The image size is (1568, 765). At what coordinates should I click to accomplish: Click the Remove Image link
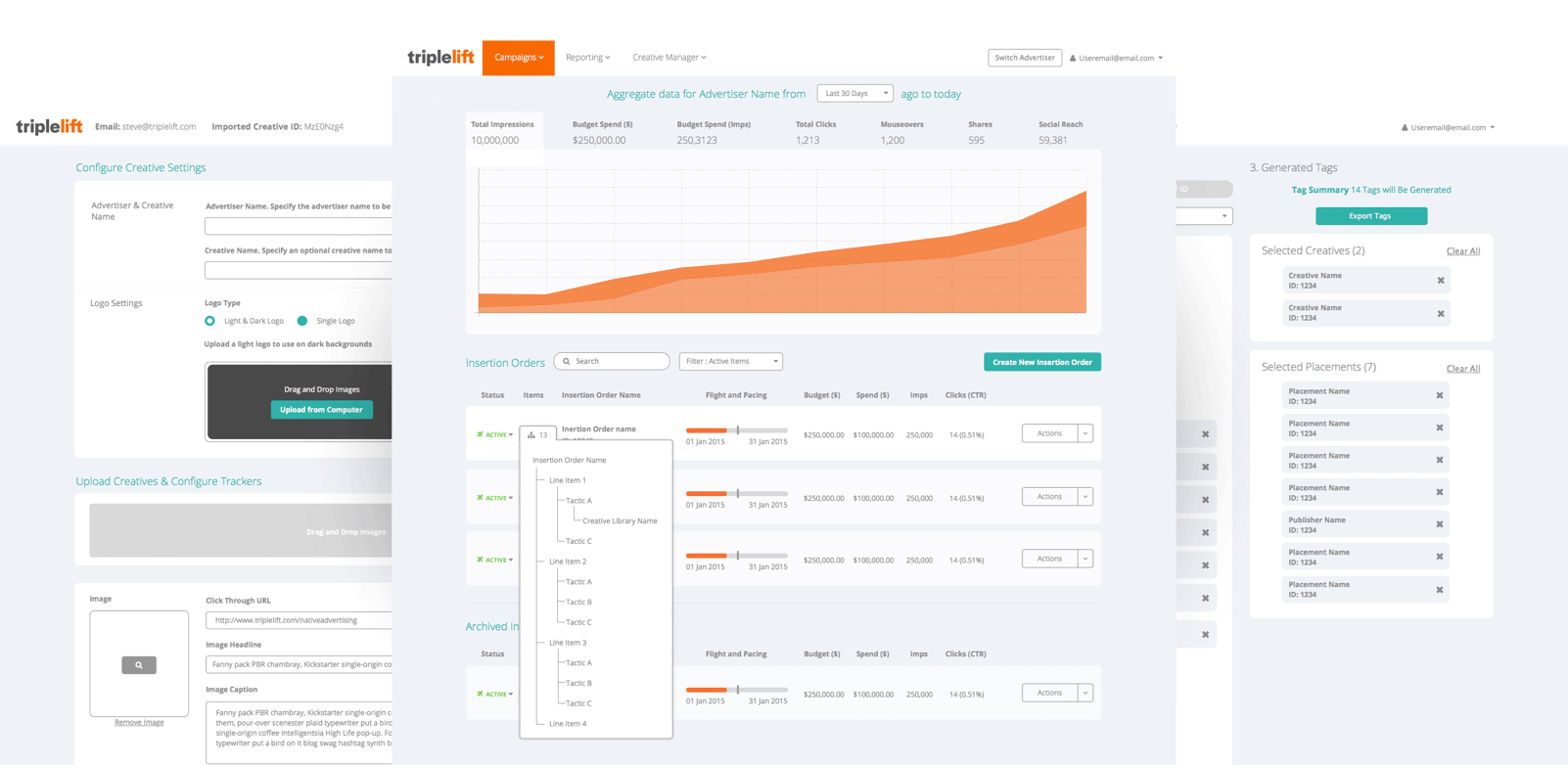pyautogui.click(x=139, y=723)
